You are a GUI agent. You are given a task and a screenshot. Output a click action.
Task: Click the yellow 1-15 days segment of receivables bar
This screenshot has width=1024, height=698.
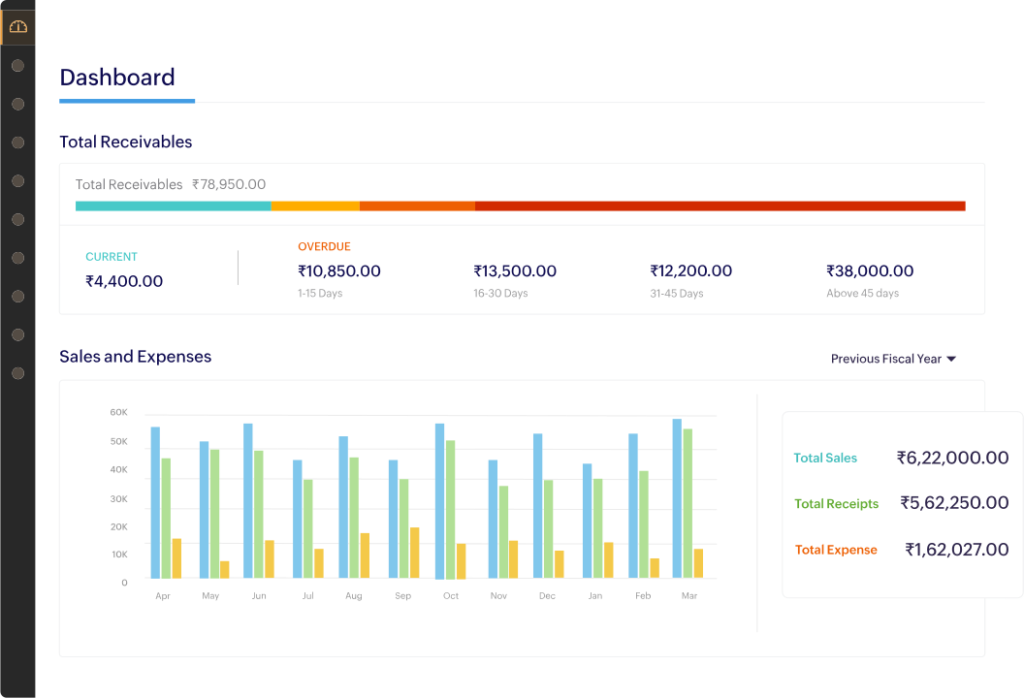[315, 206]
